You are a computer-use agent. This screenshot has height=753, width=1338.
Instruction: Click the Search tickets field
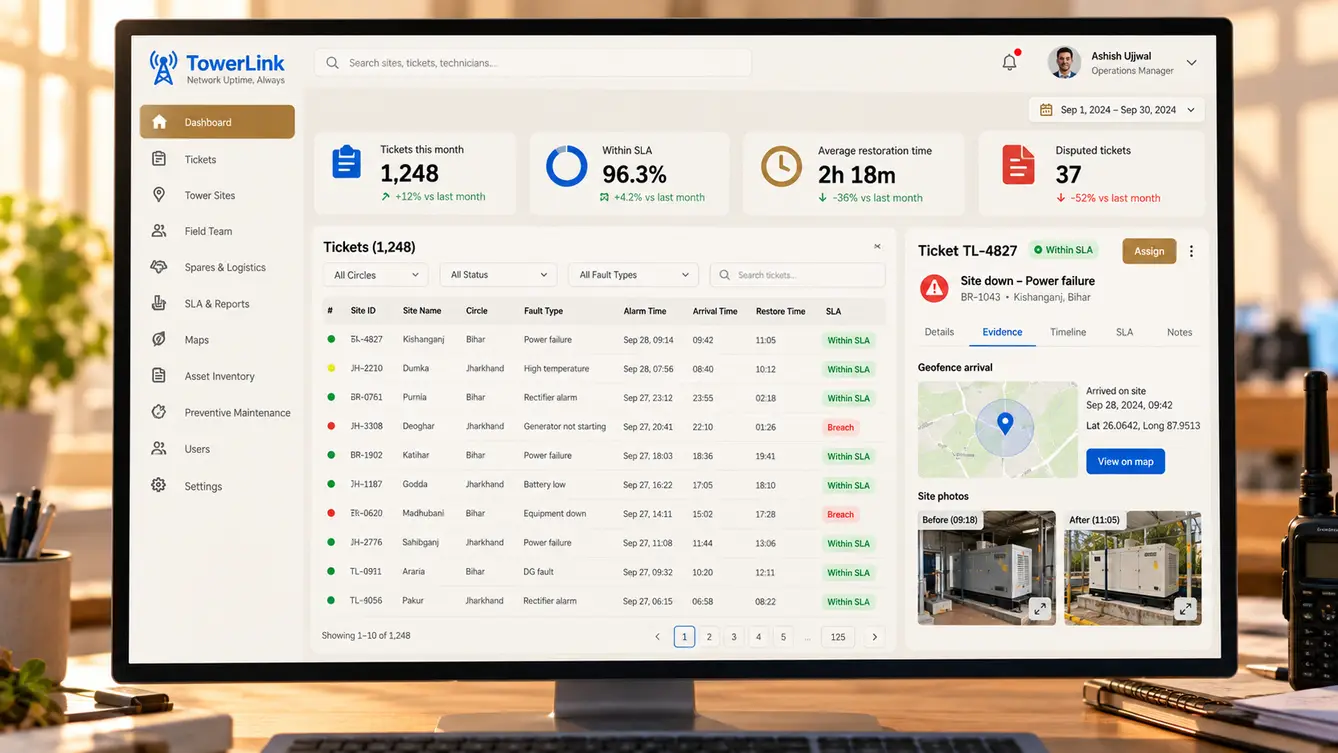tap(798, 275)
